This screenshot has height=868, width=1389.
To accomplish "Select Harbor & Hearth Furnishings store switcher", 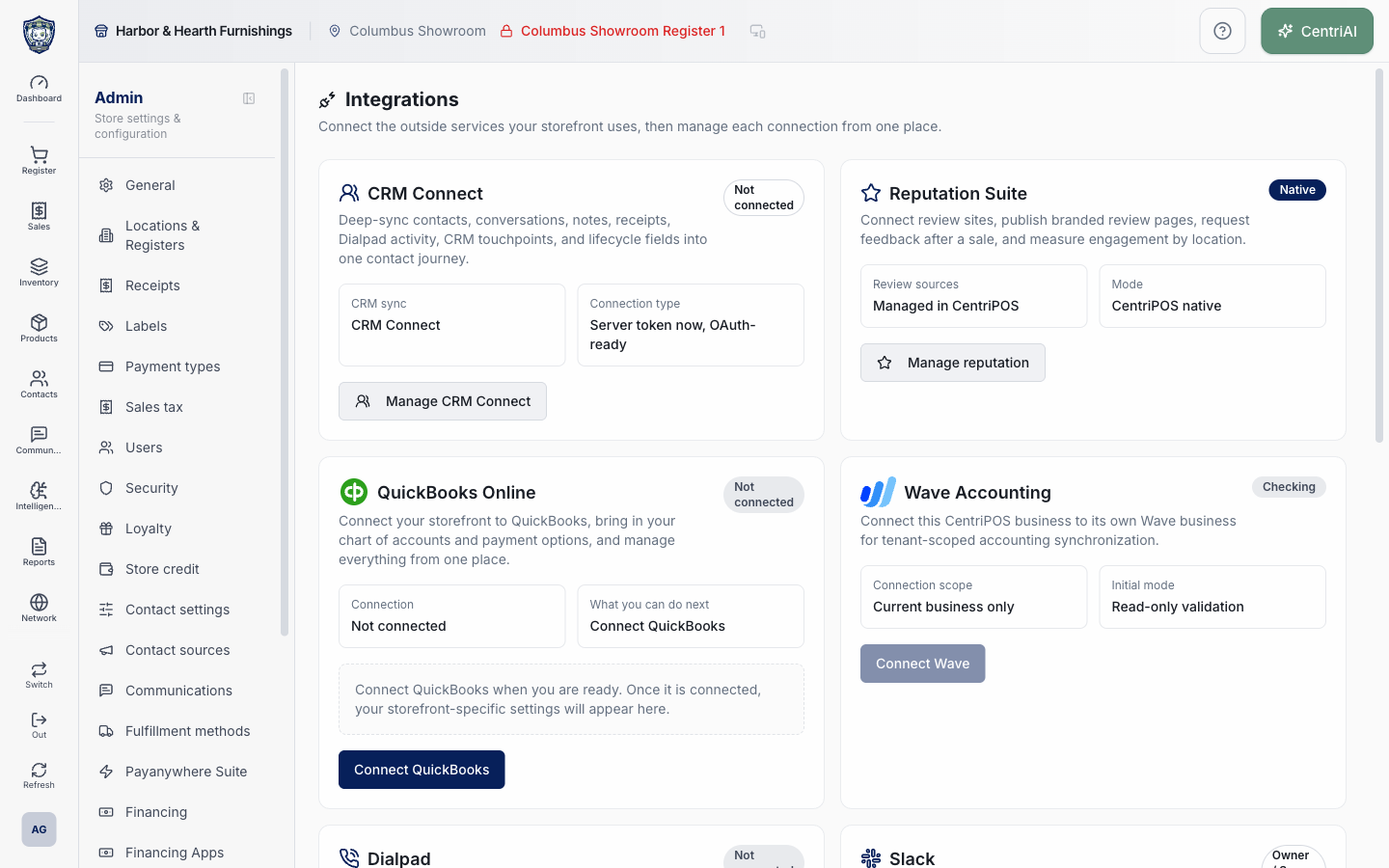I will (193, 31).
